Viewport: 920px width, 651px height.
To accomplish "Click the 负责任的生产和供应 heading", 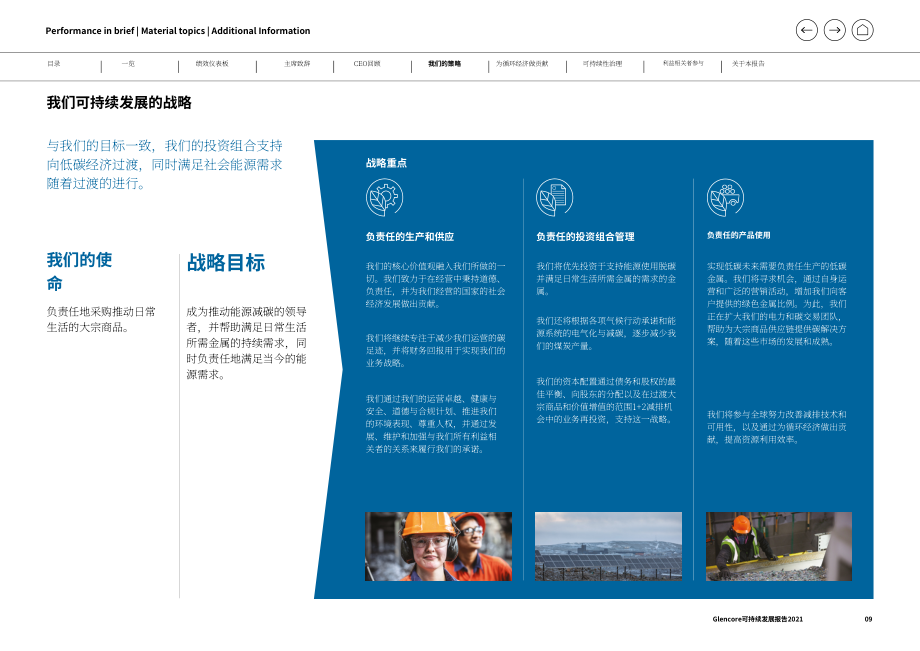I will (x=410, y=237).
